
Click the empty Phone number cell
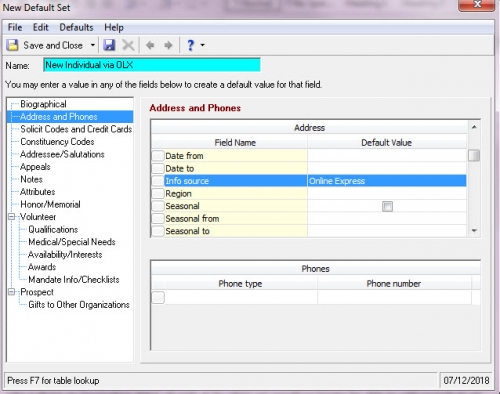(x=395, y=297)
